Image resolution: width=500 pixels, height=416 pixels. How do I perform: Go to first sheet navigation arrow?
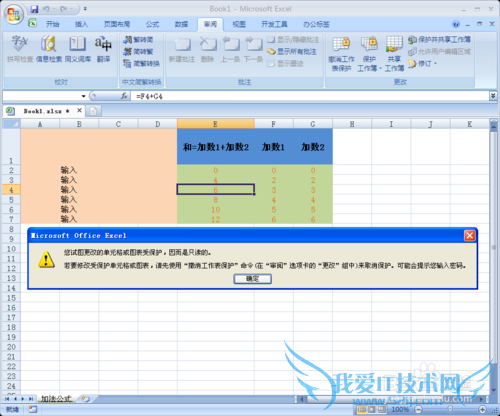7,399
